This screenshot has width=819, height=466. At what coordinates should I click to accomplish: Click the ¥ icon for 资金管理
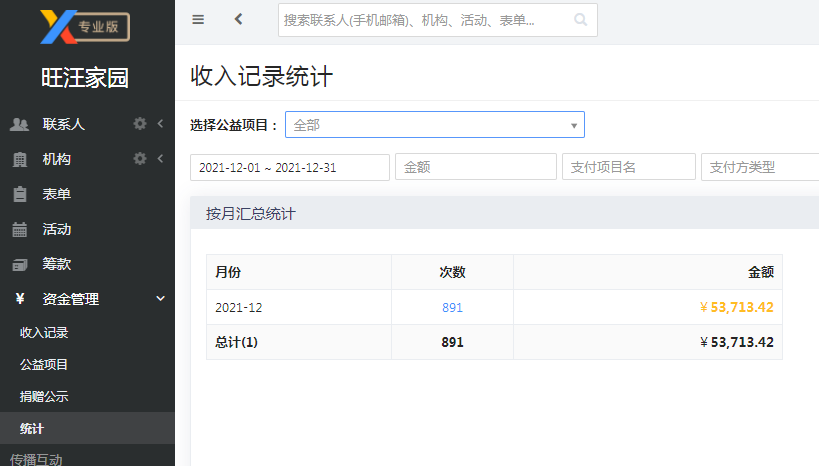pos(20,298)
